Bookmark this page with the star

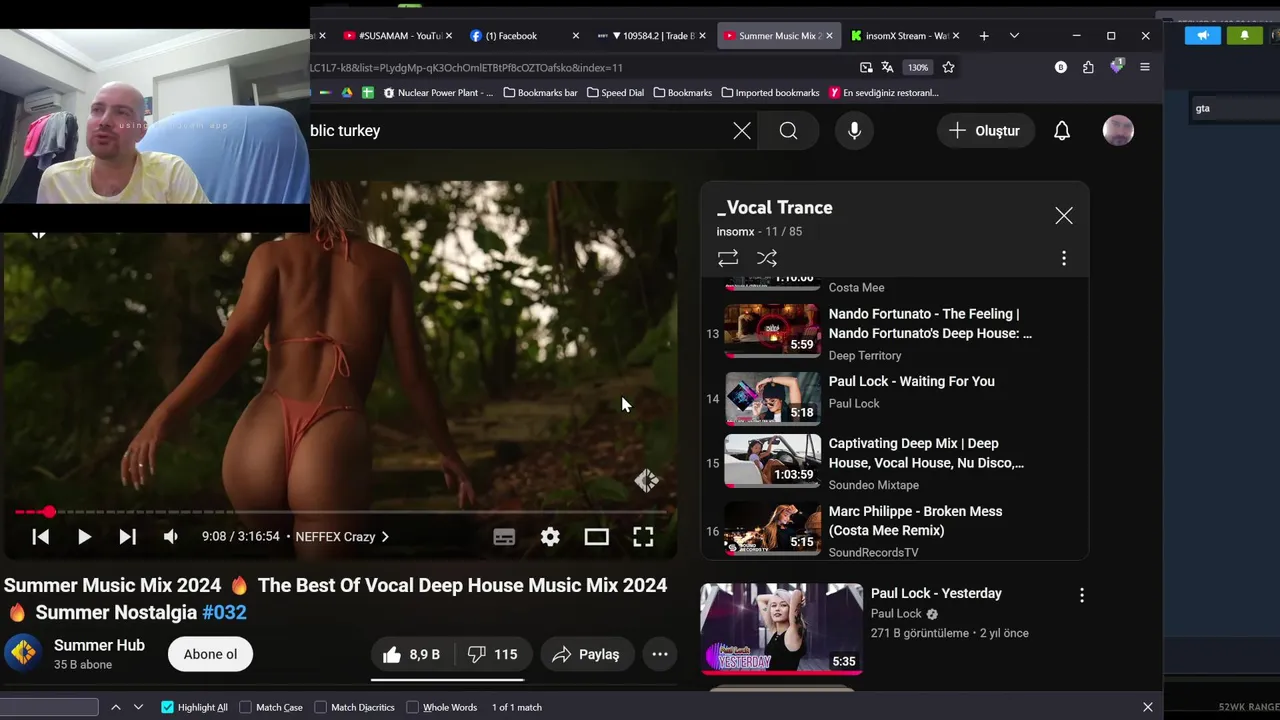click(948, 68)
